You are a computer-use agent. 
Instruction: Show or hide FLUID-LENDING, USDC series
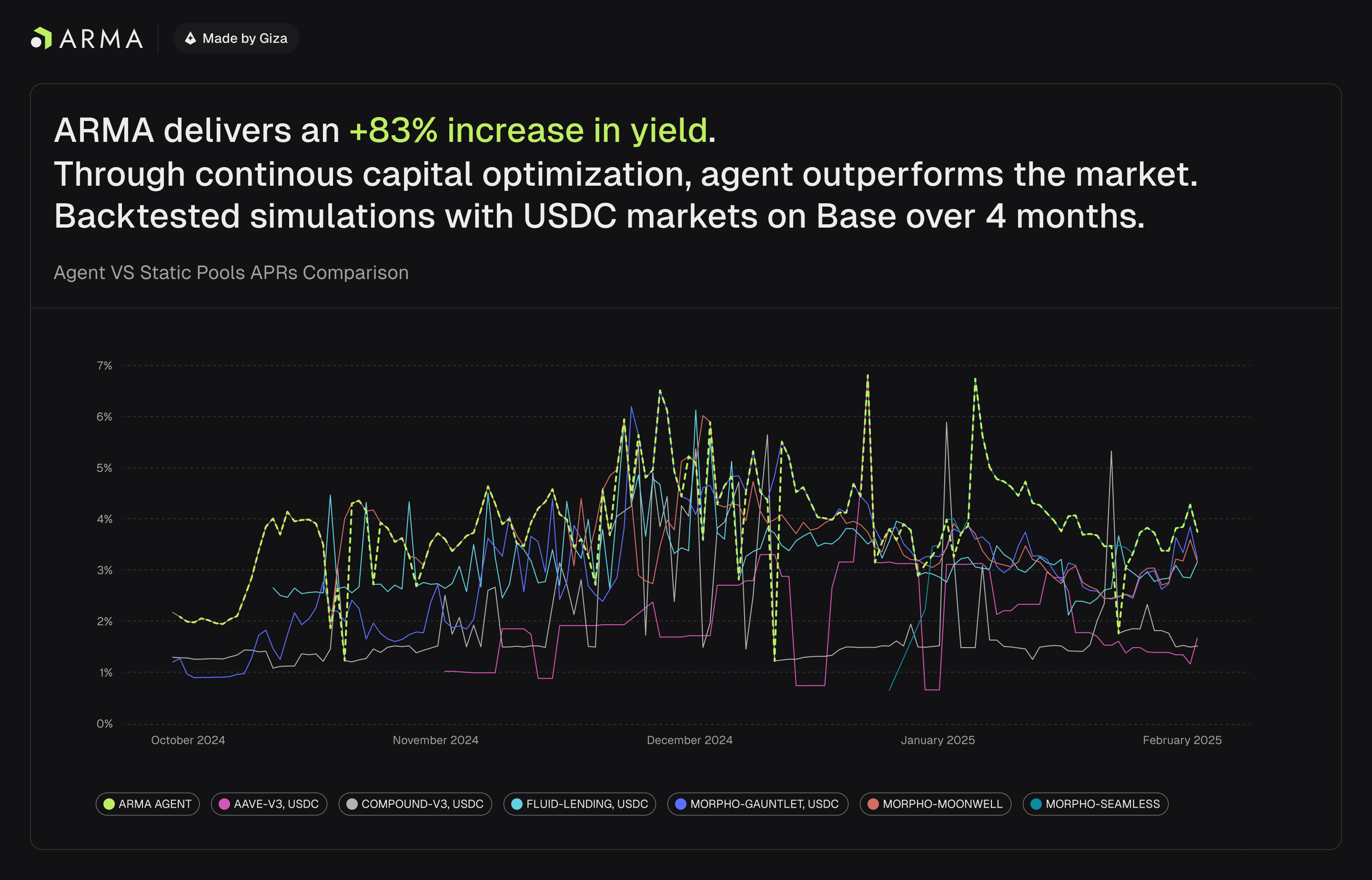(x=580, y=804)
